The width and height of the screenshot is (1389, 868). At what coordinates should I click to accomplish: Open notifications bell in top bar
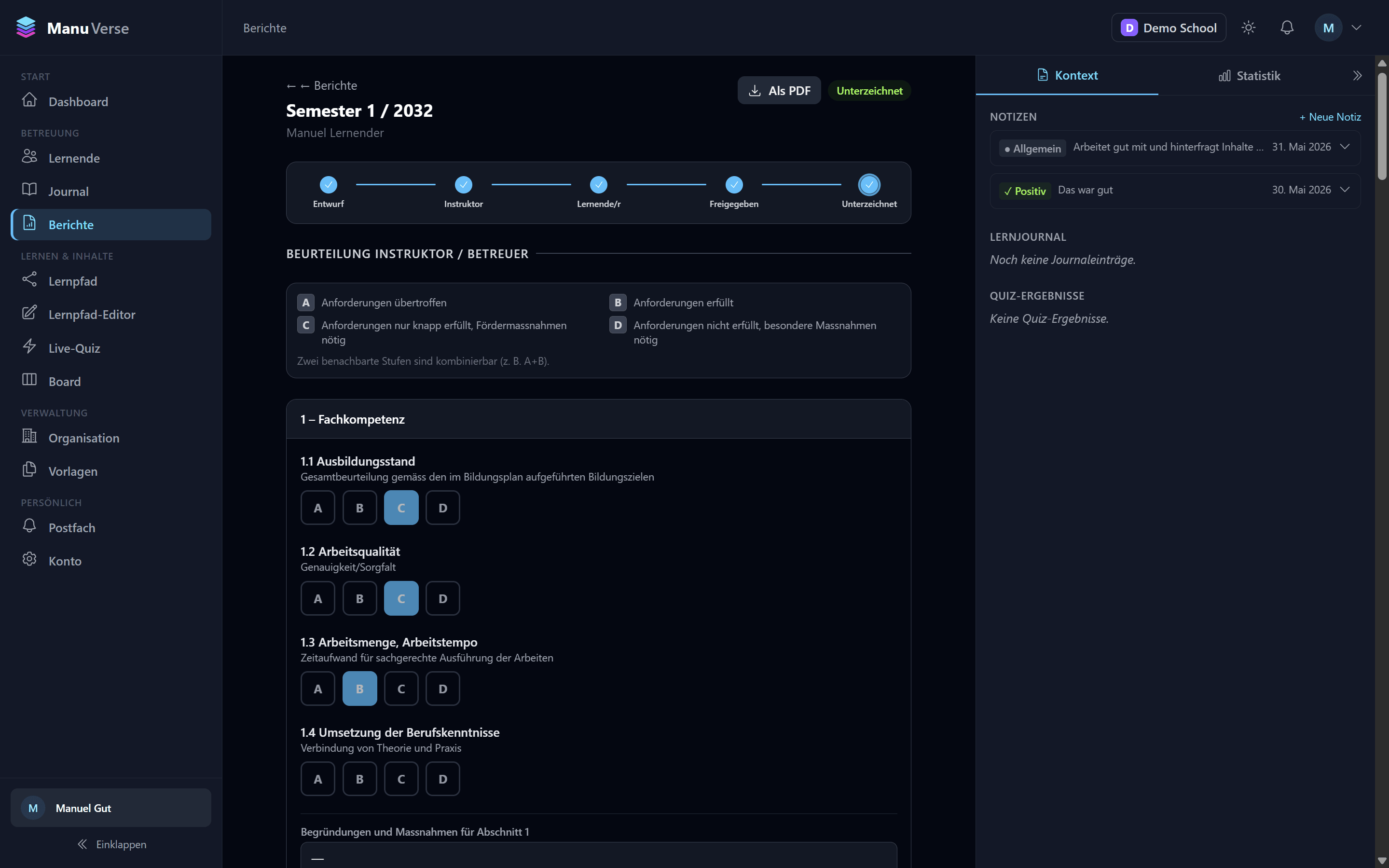[1287, 28]
